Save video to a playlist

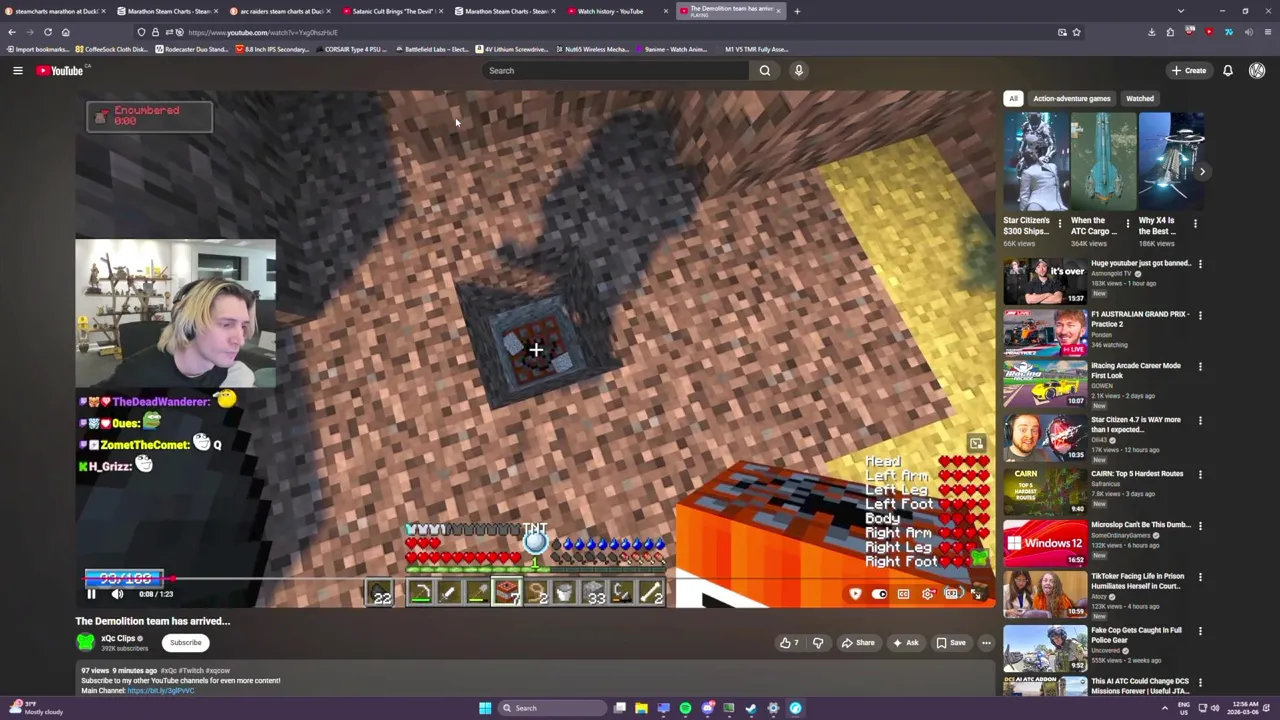click(951, 643)
